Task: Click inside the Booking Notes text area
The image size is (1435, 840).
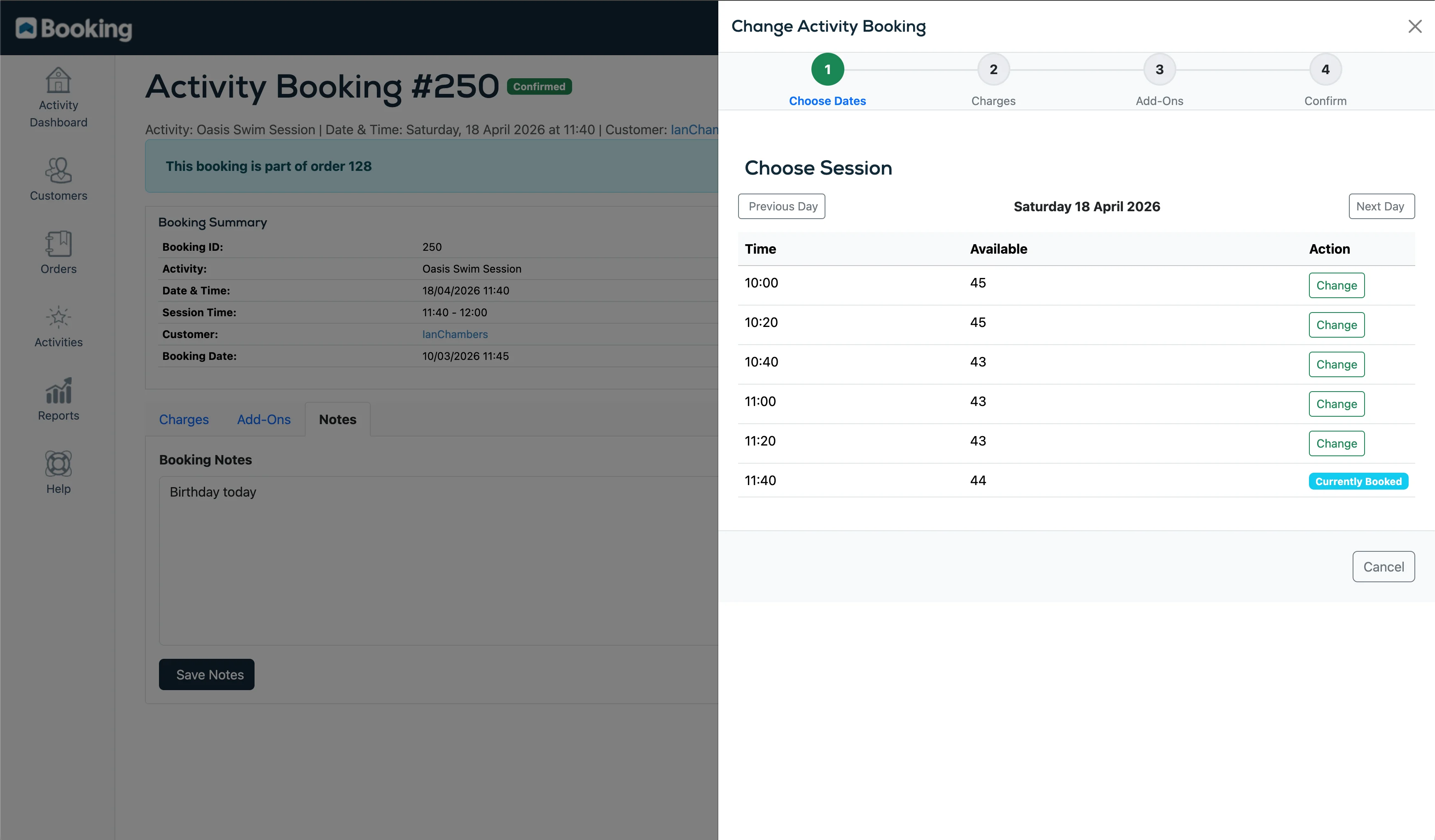Action: tap(439, 560)
